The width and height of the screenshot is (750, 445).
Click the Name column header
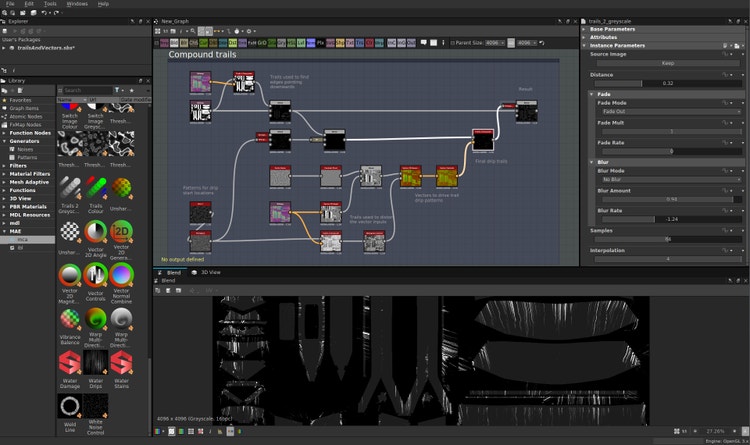(x=66, y=100)
